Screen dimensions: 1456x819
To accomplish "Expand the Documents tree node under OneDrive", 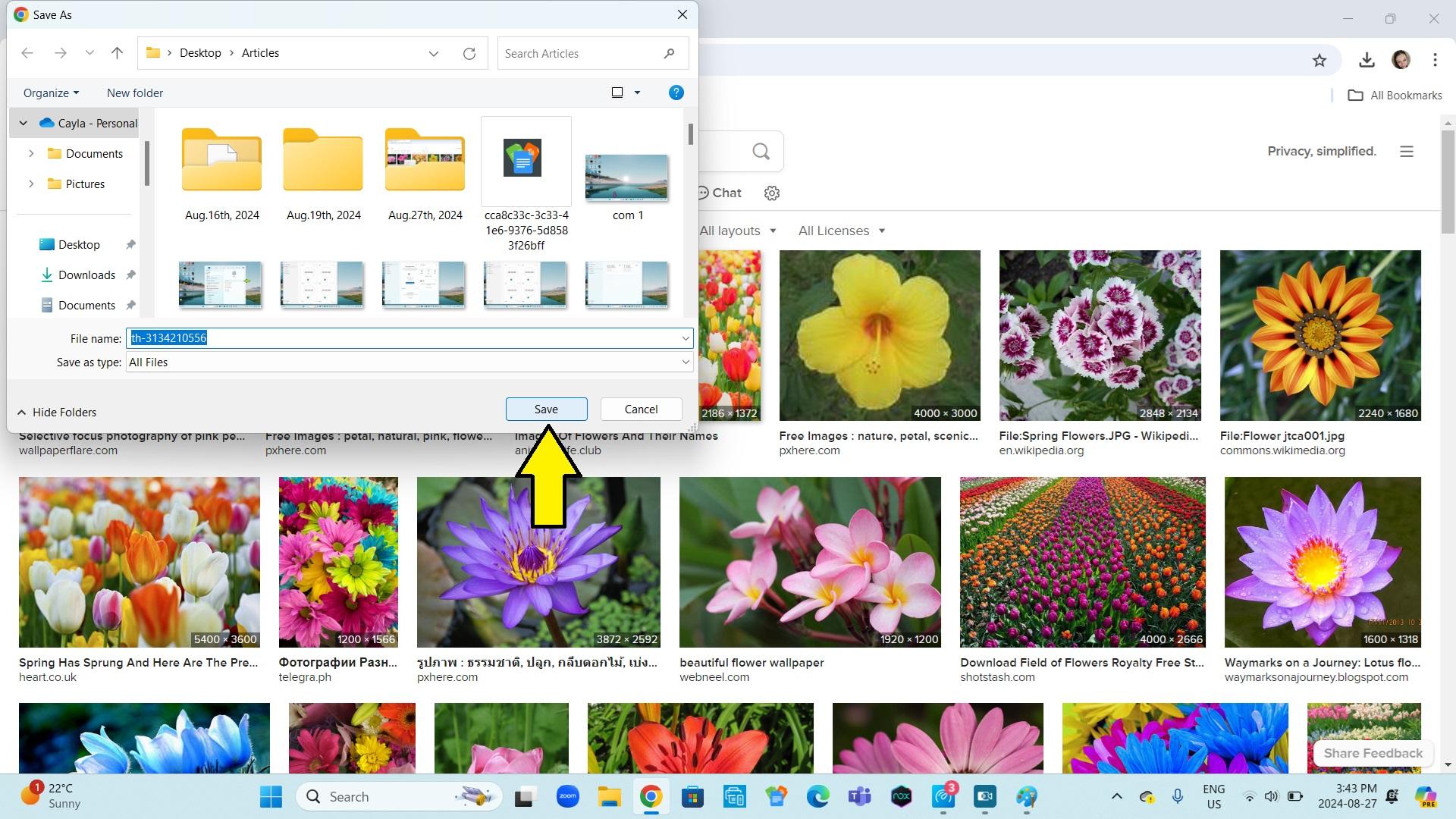I will tap(31, 153).
